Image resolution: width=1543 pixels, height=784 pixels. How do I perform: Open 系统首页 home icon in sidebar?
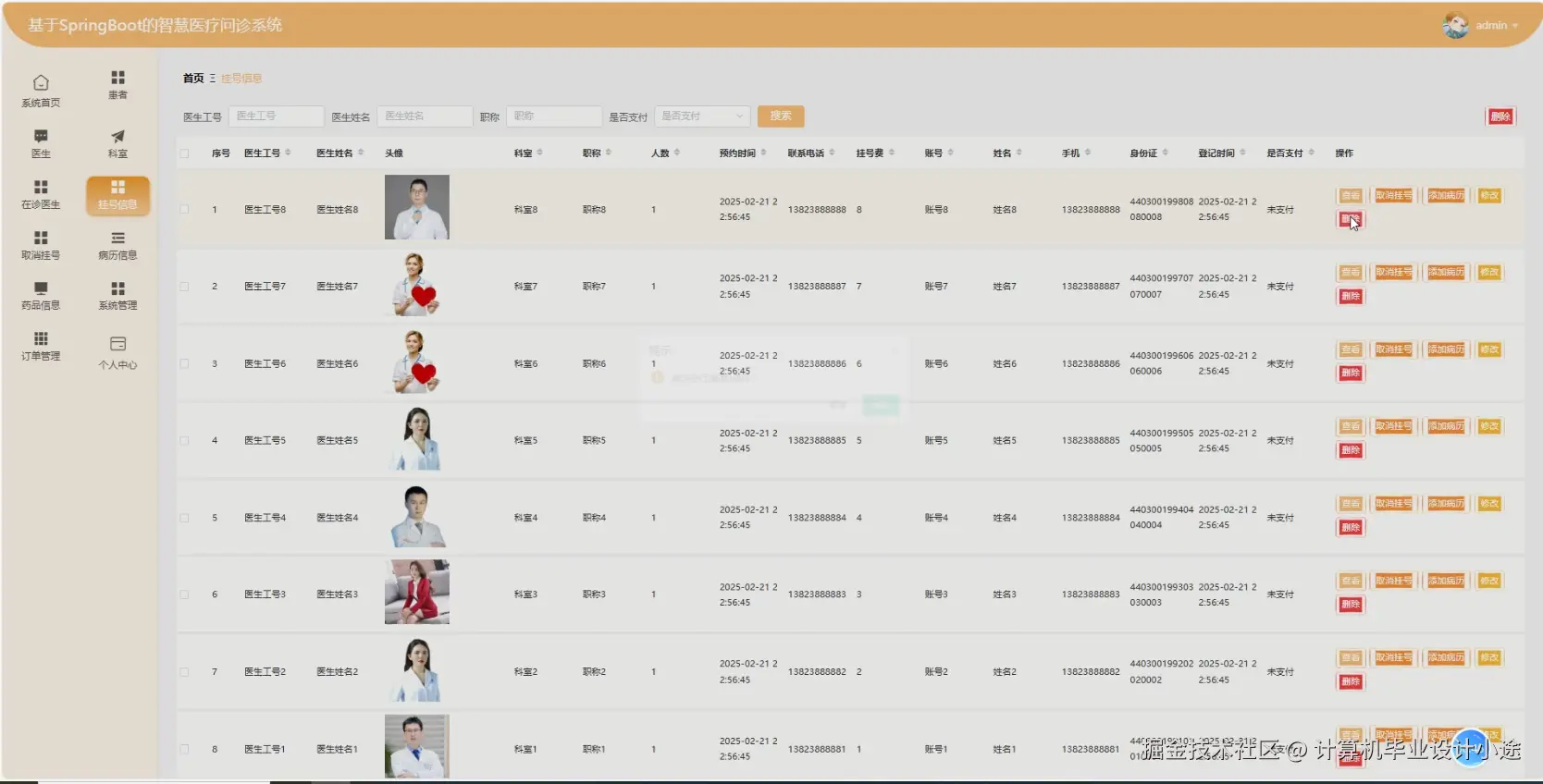(41, 83)
